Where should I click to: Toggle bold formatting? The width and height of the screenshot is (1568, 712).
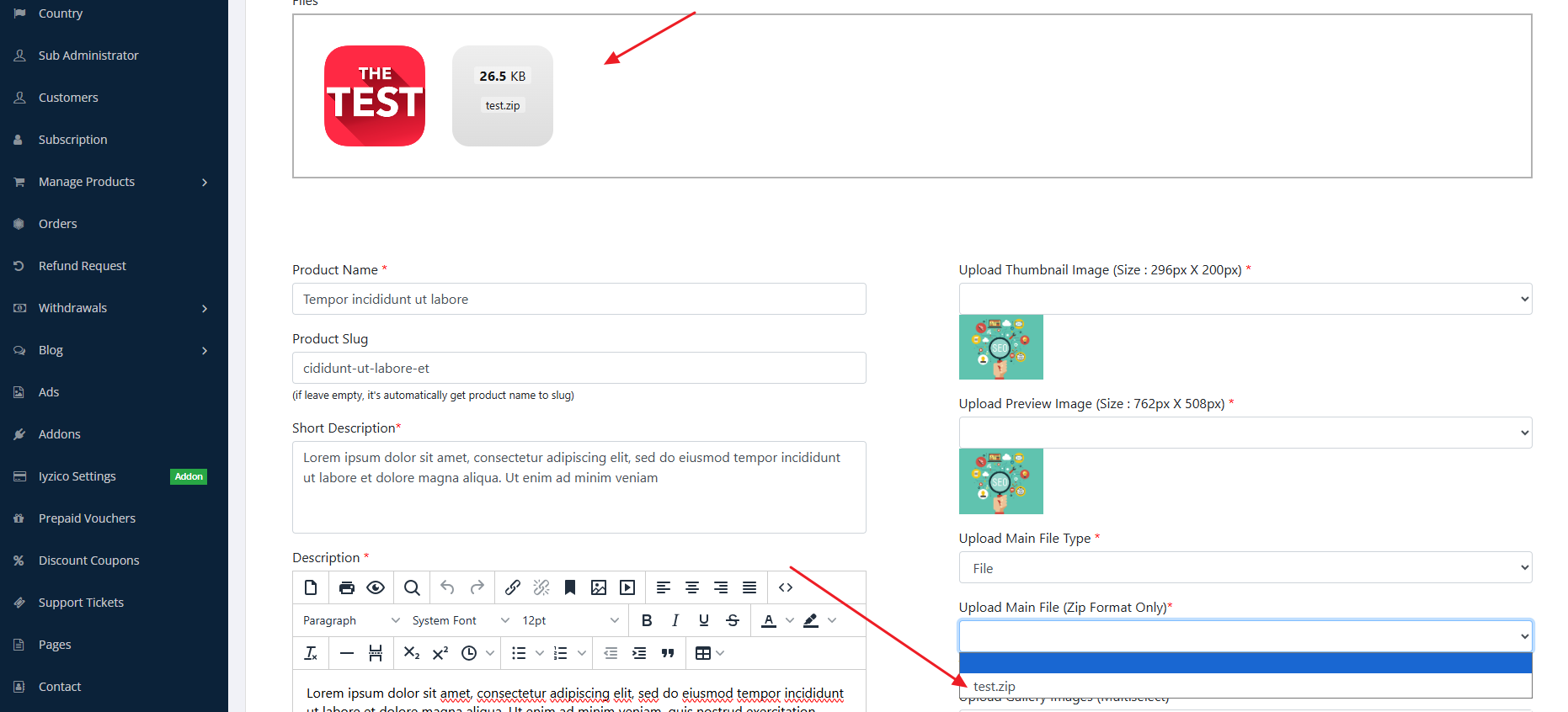pos(647,620)
